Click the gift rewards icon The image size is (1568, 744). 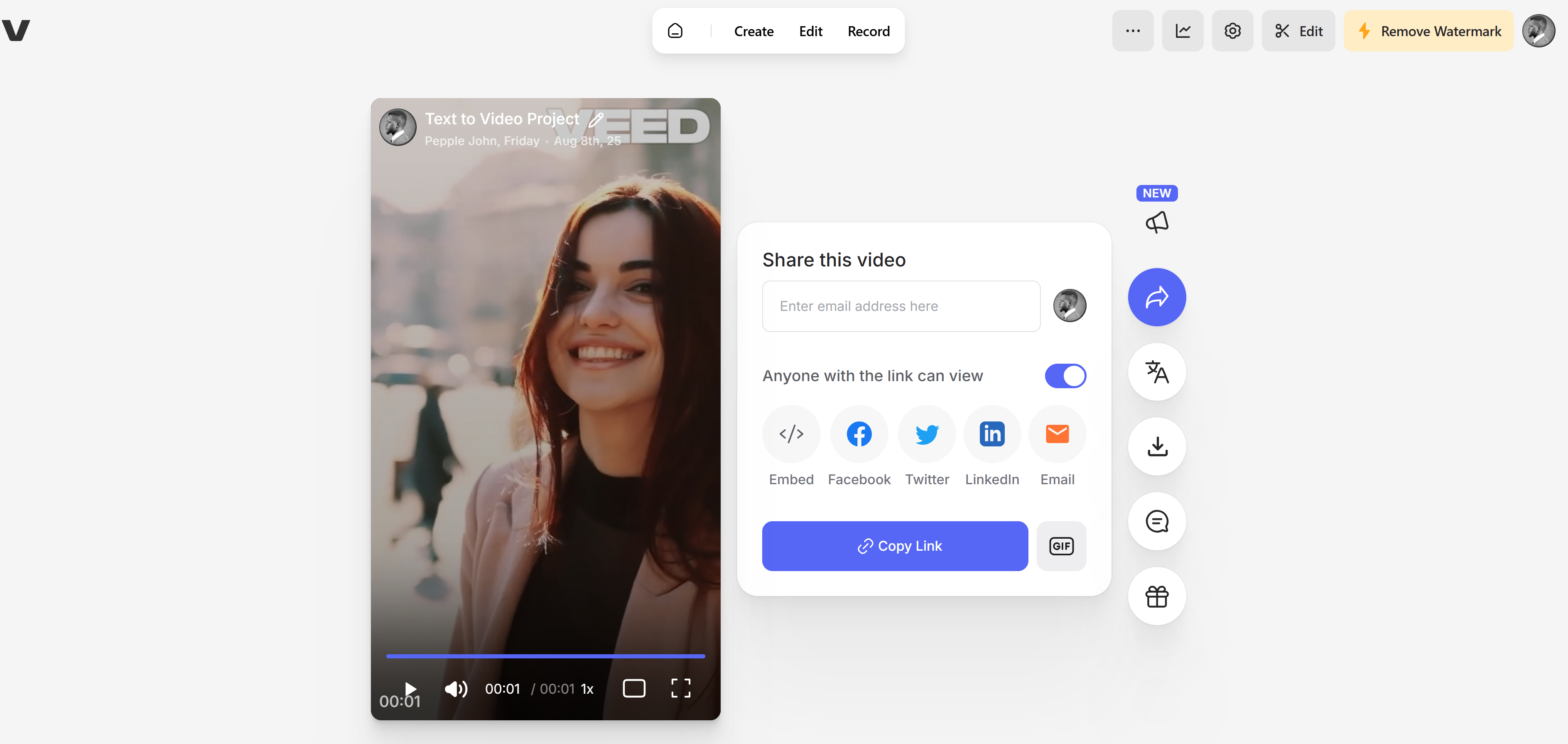[x=1156, y=596]
